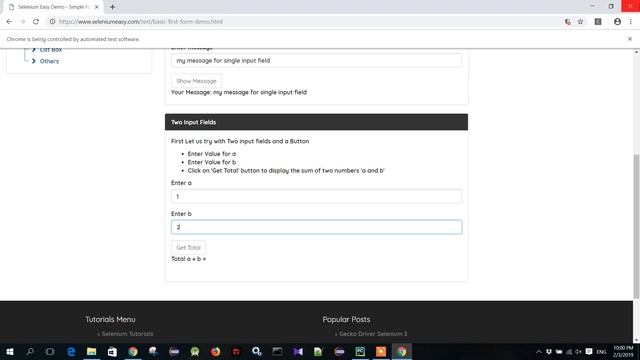Open File Explorer from taskbar
Image resolution: width=640 pixels, height=360 pixels.
pos(91,351)
